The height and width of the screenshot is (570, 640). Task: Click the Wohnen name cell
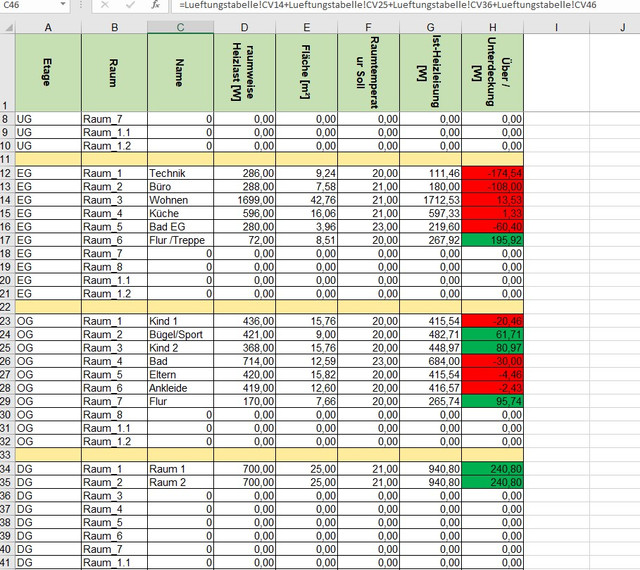point(180,200)
